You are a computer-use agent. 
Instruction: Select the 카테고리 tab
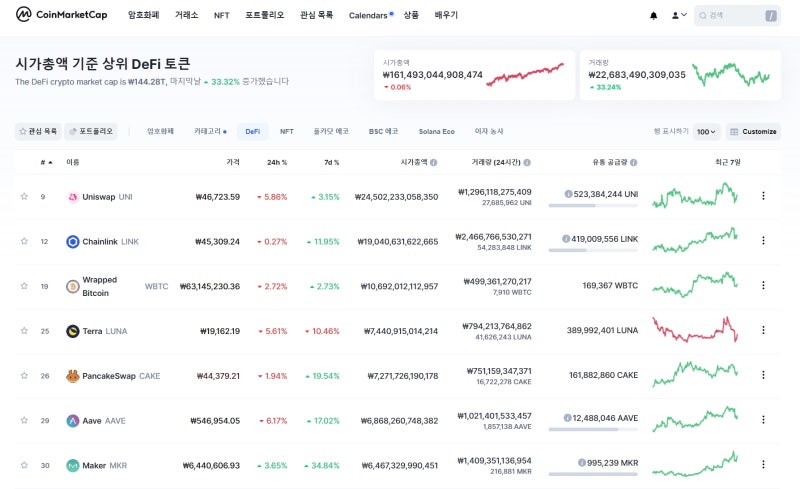pyautogui.click(x=210, y=131)
